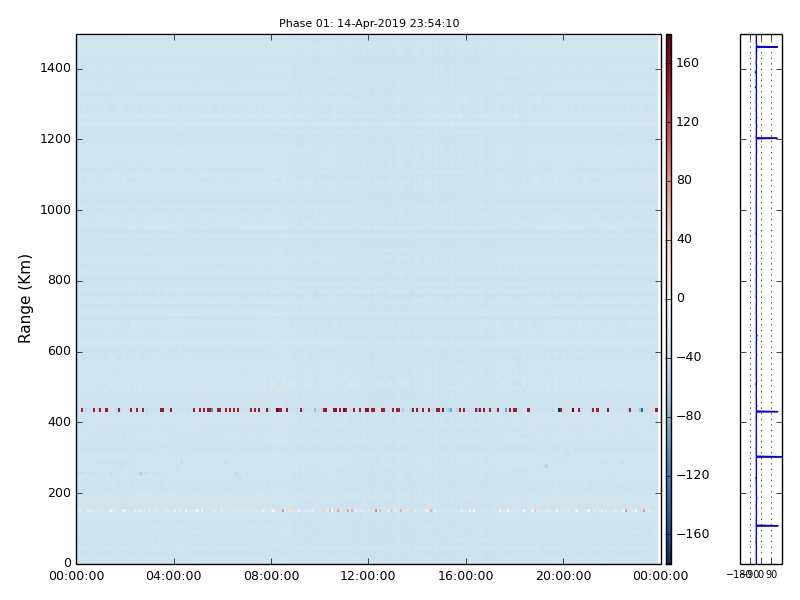Click the colorbar value 120
800x600 pixels.
687,121
